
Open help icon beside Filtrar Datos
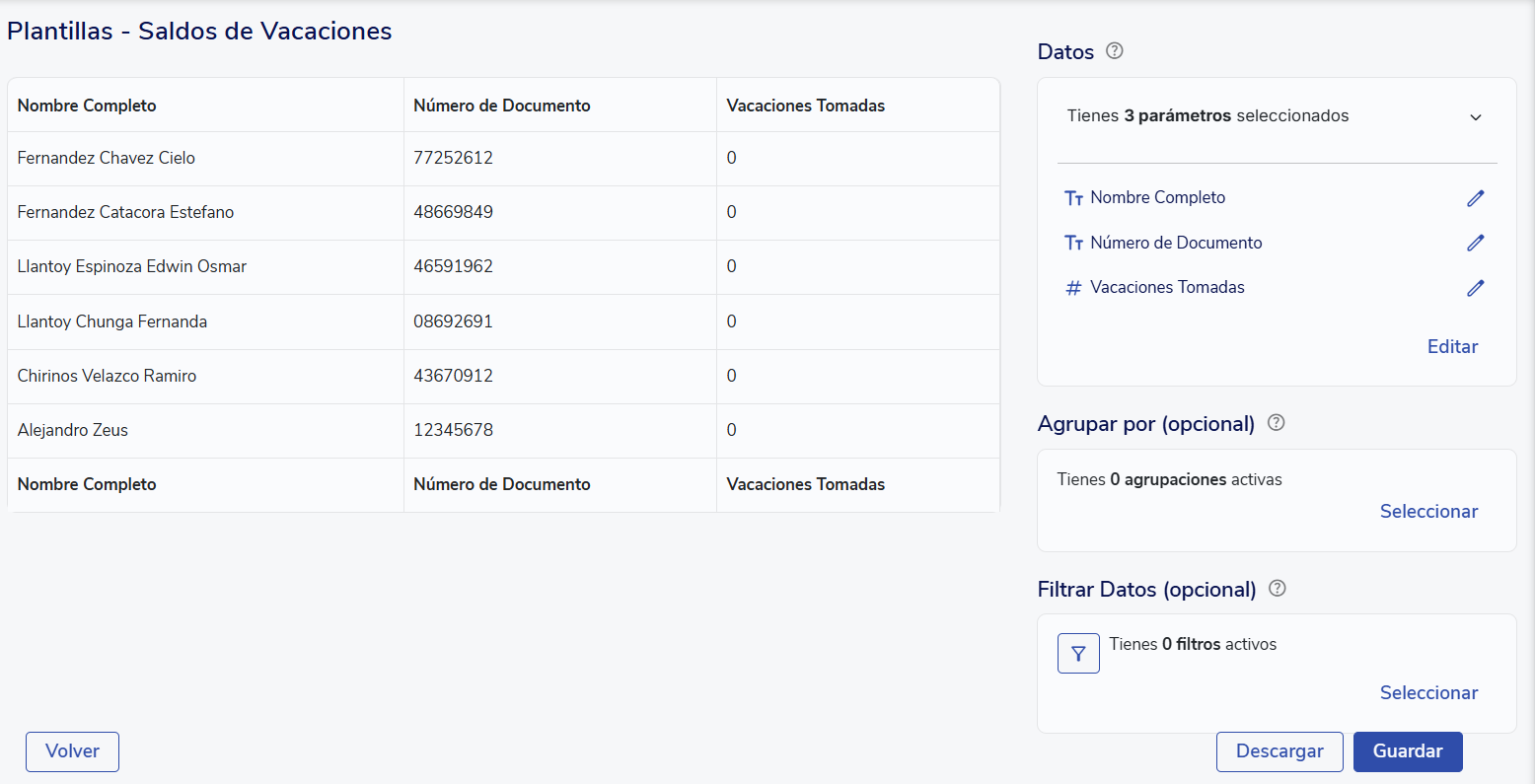coord(1278,589)
